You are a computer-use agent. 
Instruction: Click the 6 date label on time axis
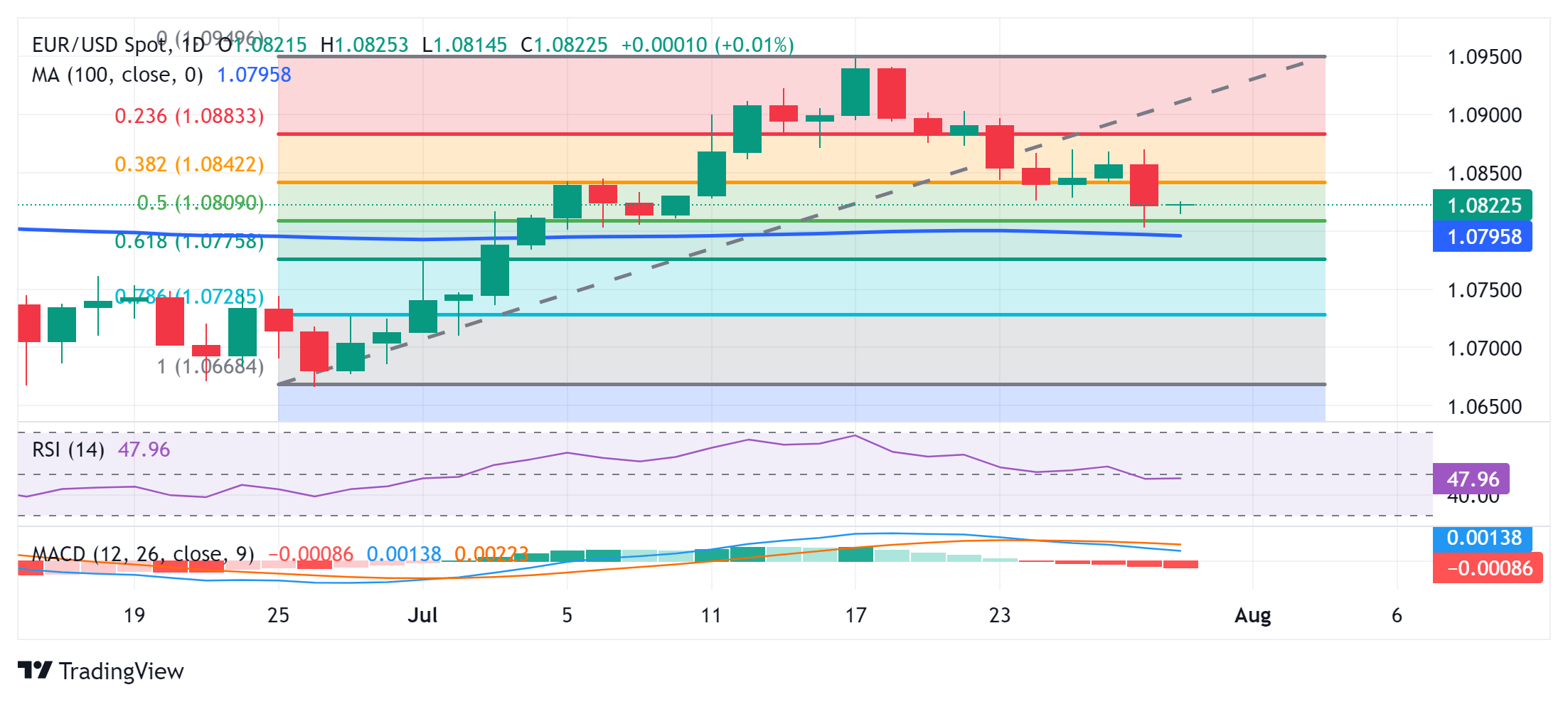(x=1397, y=615)
